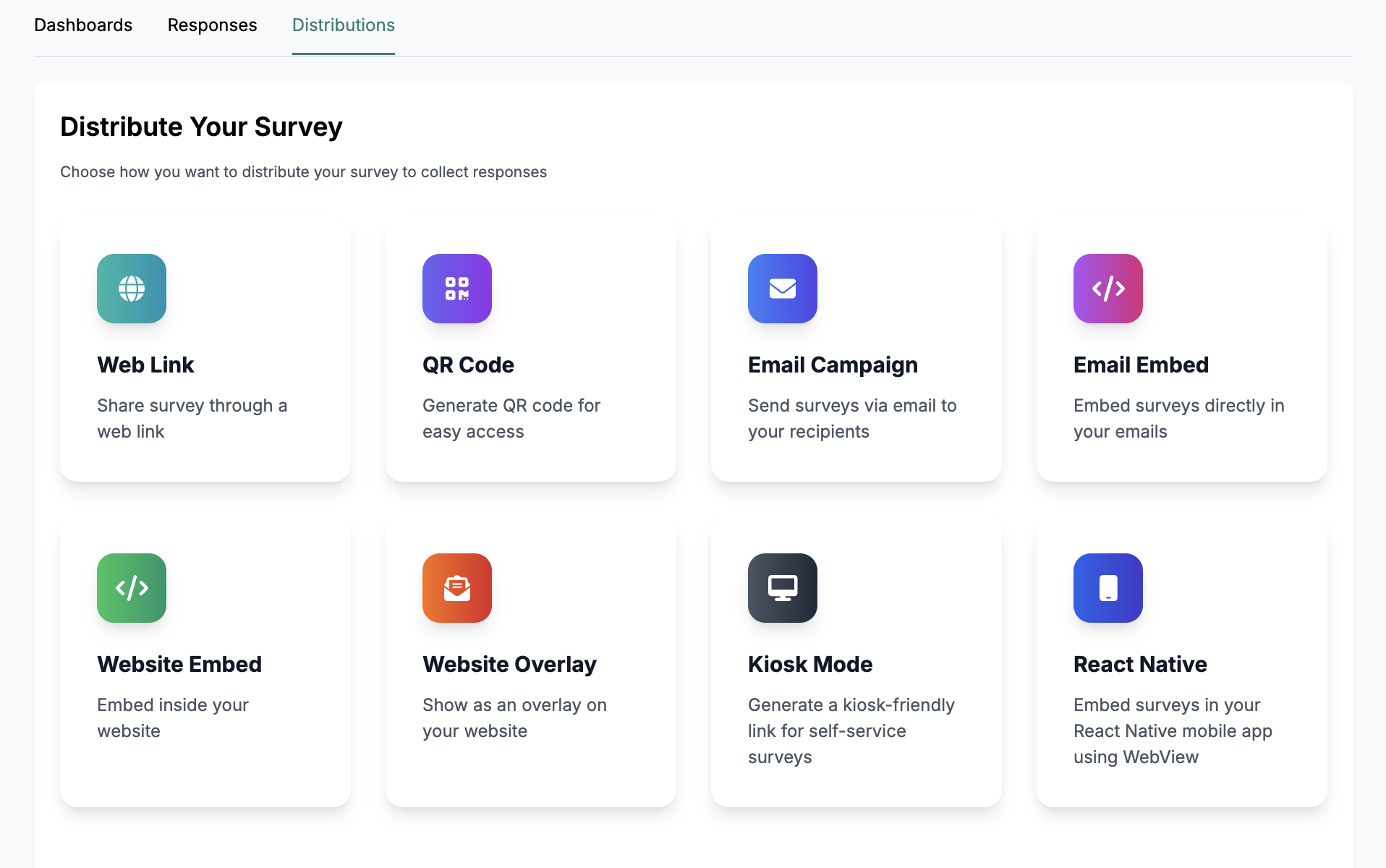The width and height of the screenshot is (1386, 868).
Task: Click the Kiosk Mode monitor icon
Action: tap(783, 588)
